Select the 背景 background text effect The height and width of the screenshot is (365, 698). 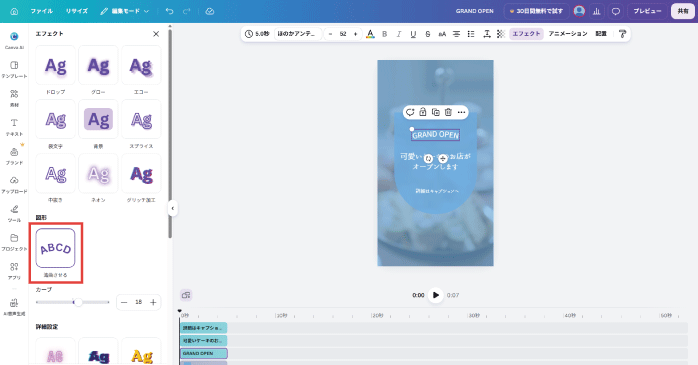98,119
